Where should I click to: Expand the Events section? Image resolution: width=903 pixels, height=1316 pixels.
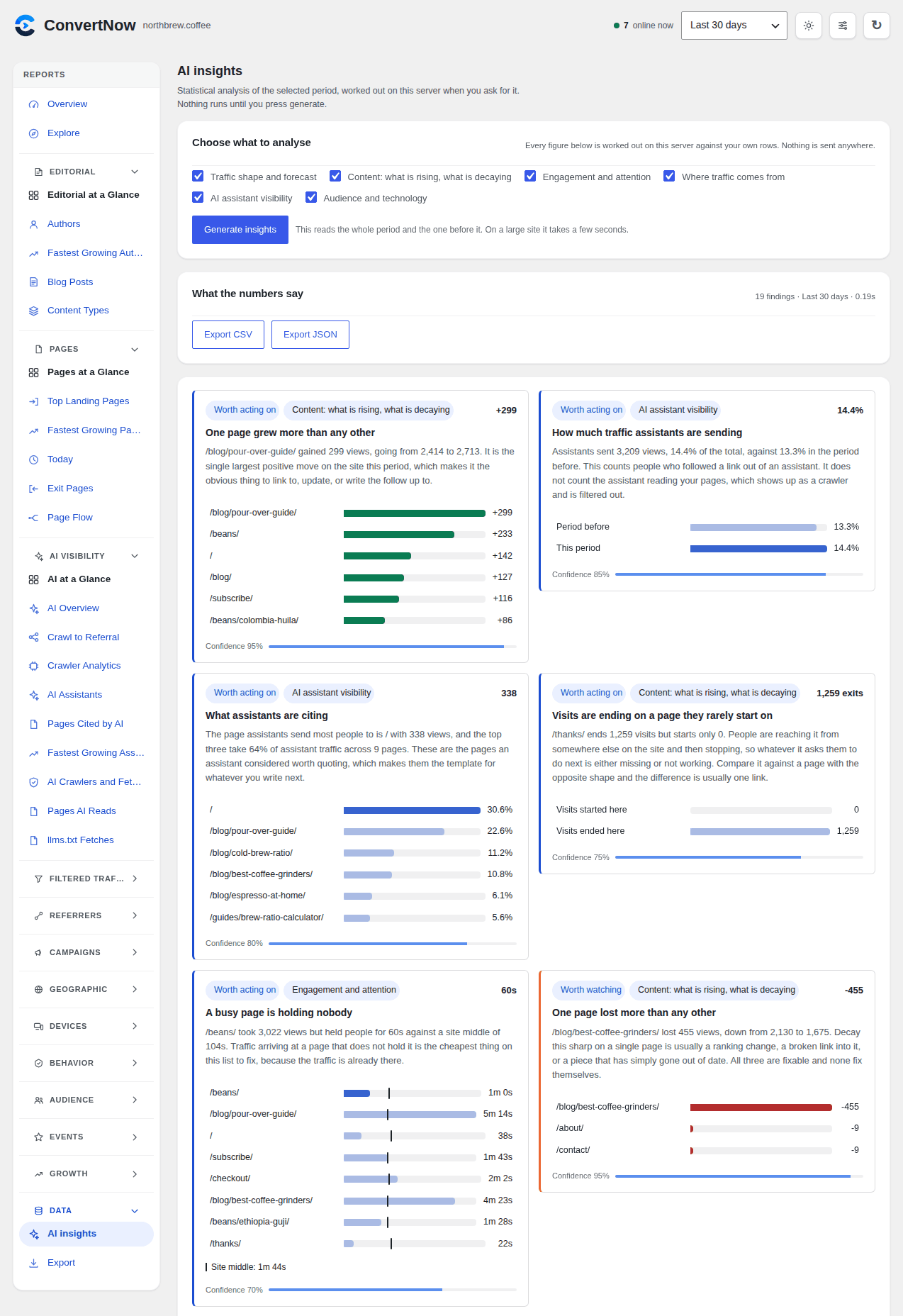pos(86,1137)
